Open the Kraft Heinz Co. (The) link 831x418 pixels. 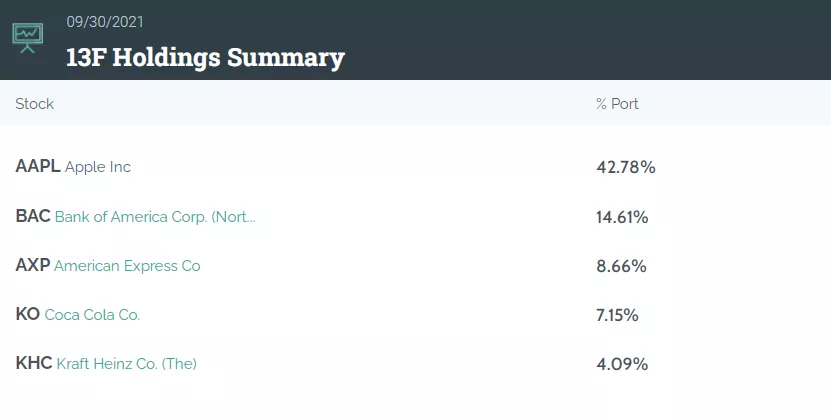(x=126, y=364)
